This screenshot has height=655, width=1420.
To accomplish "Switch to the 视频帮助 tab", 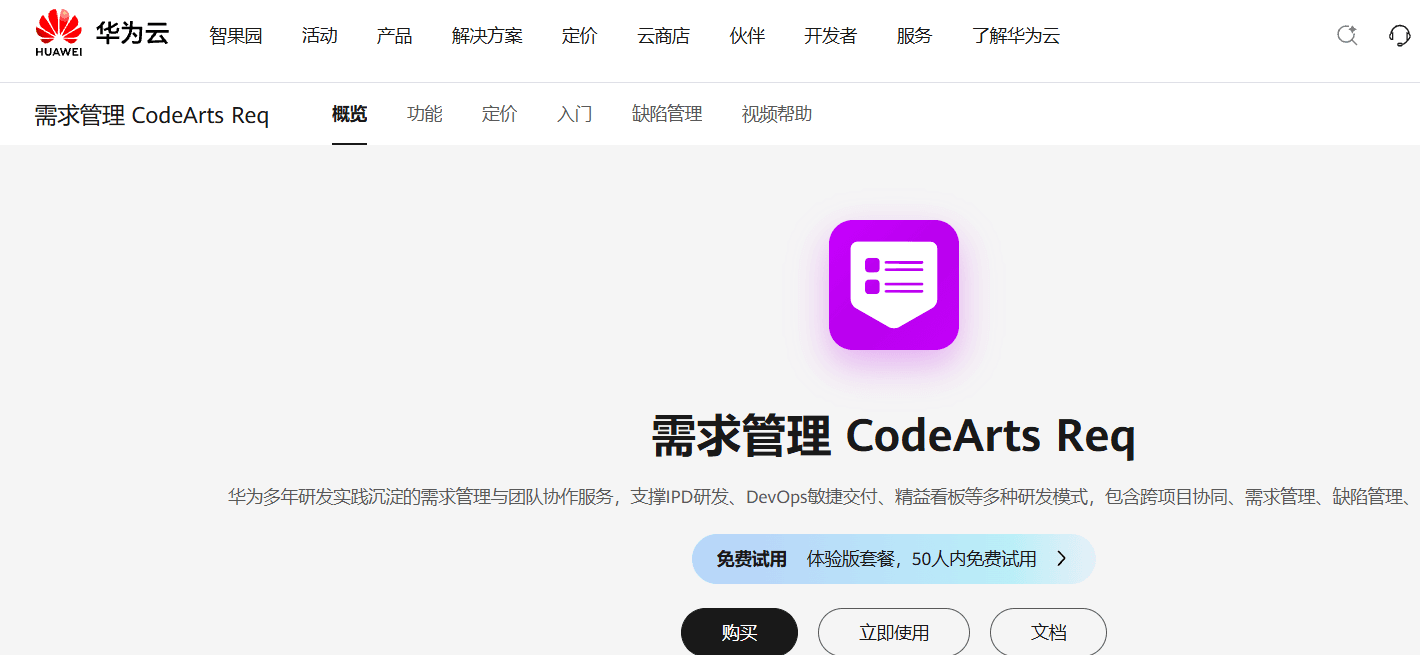I will 777,114.
